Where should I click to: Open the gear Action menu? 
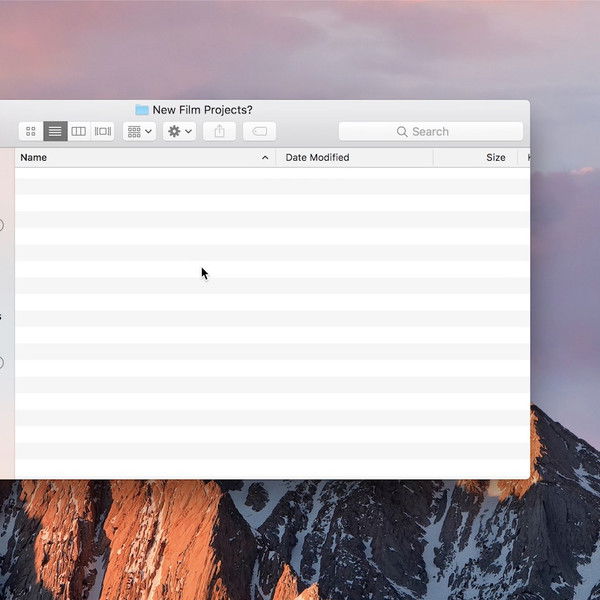coord(179,131)
